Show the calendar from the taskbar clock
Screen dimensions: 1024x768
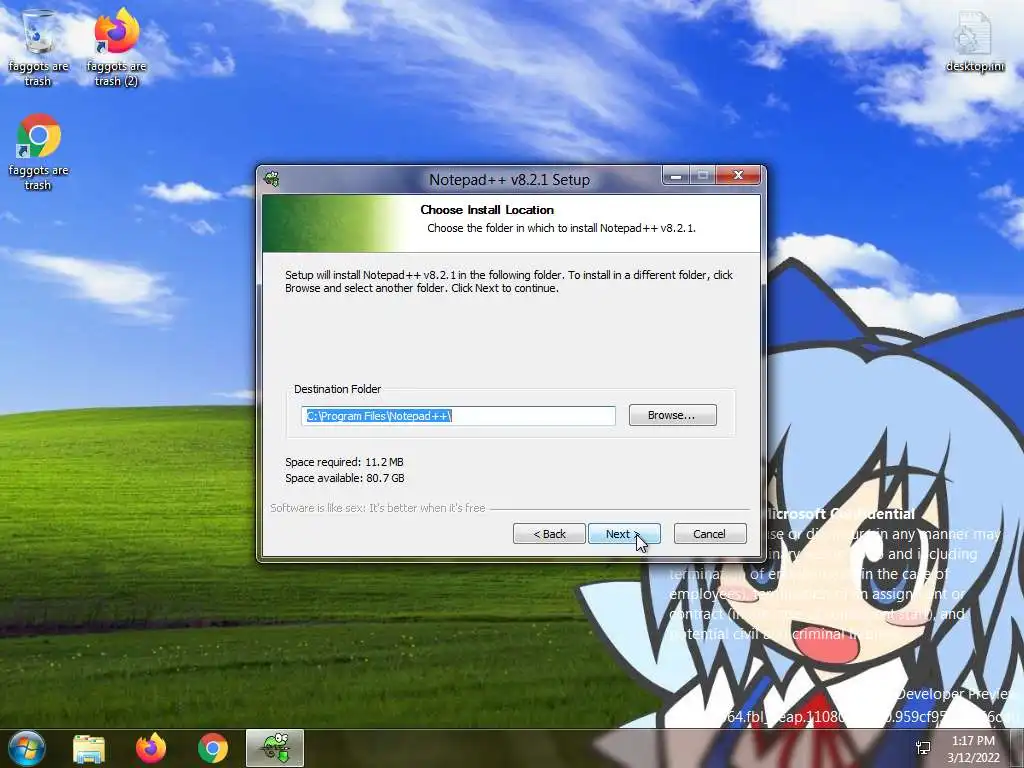click(x=973, y=749)
